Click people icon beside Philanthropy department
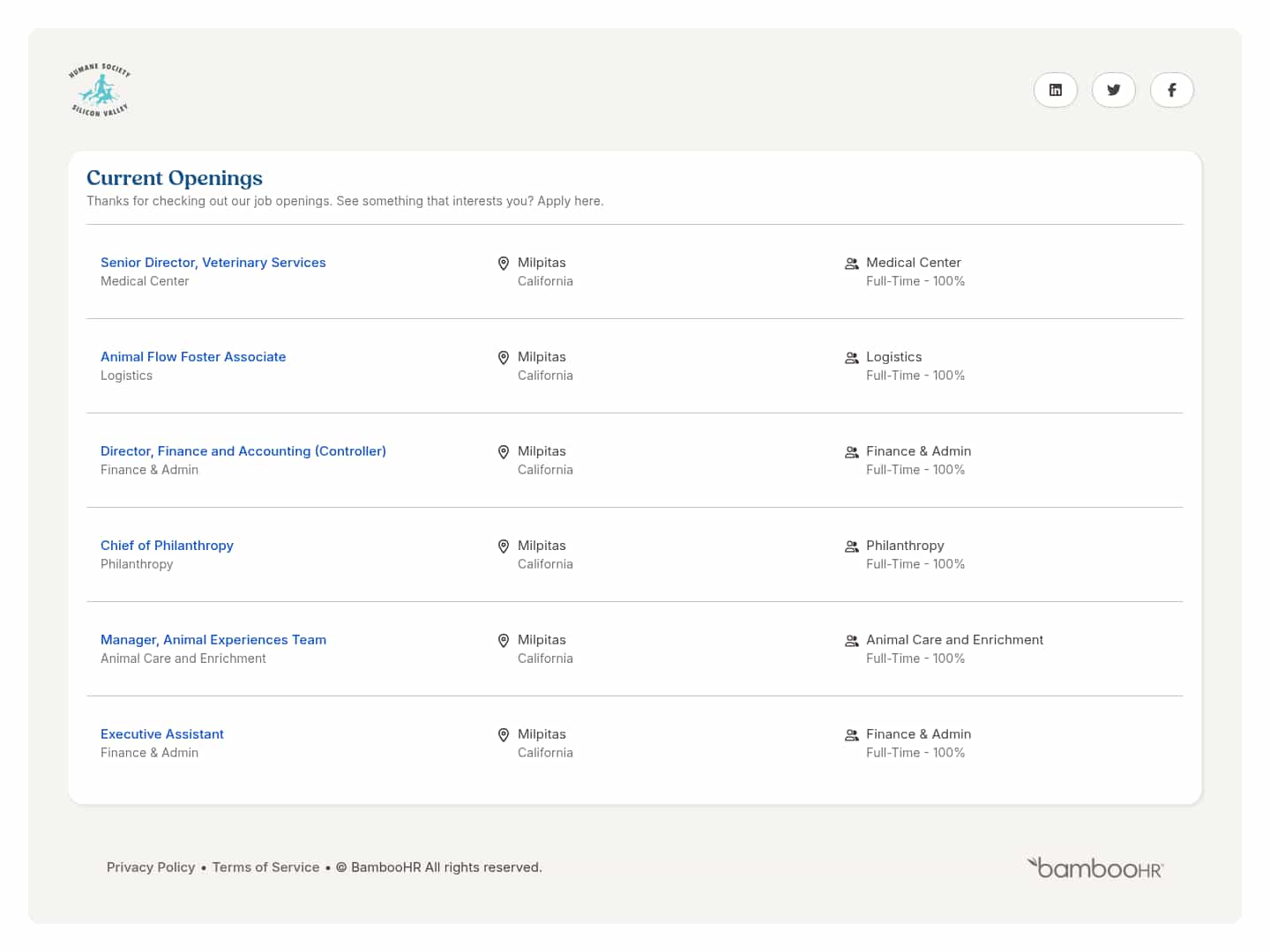The height and width of the screenshot is (952, 1270). (852, 547)
